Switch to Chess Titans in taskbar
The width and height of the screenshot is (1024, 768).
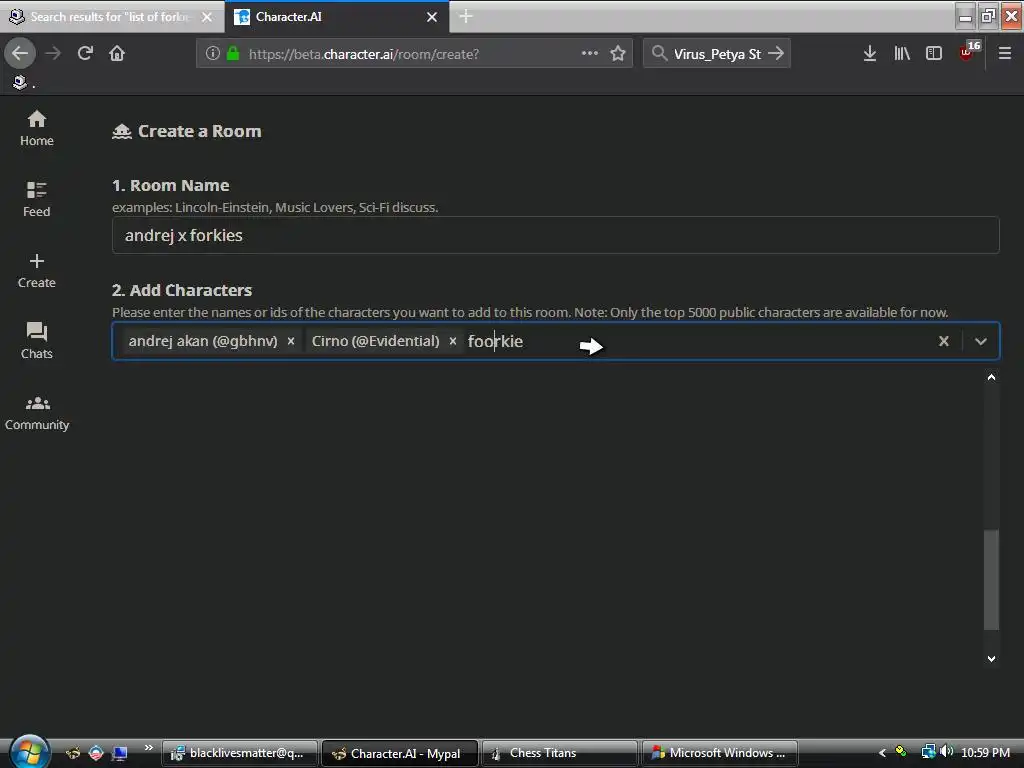click(x=560, y=753)
